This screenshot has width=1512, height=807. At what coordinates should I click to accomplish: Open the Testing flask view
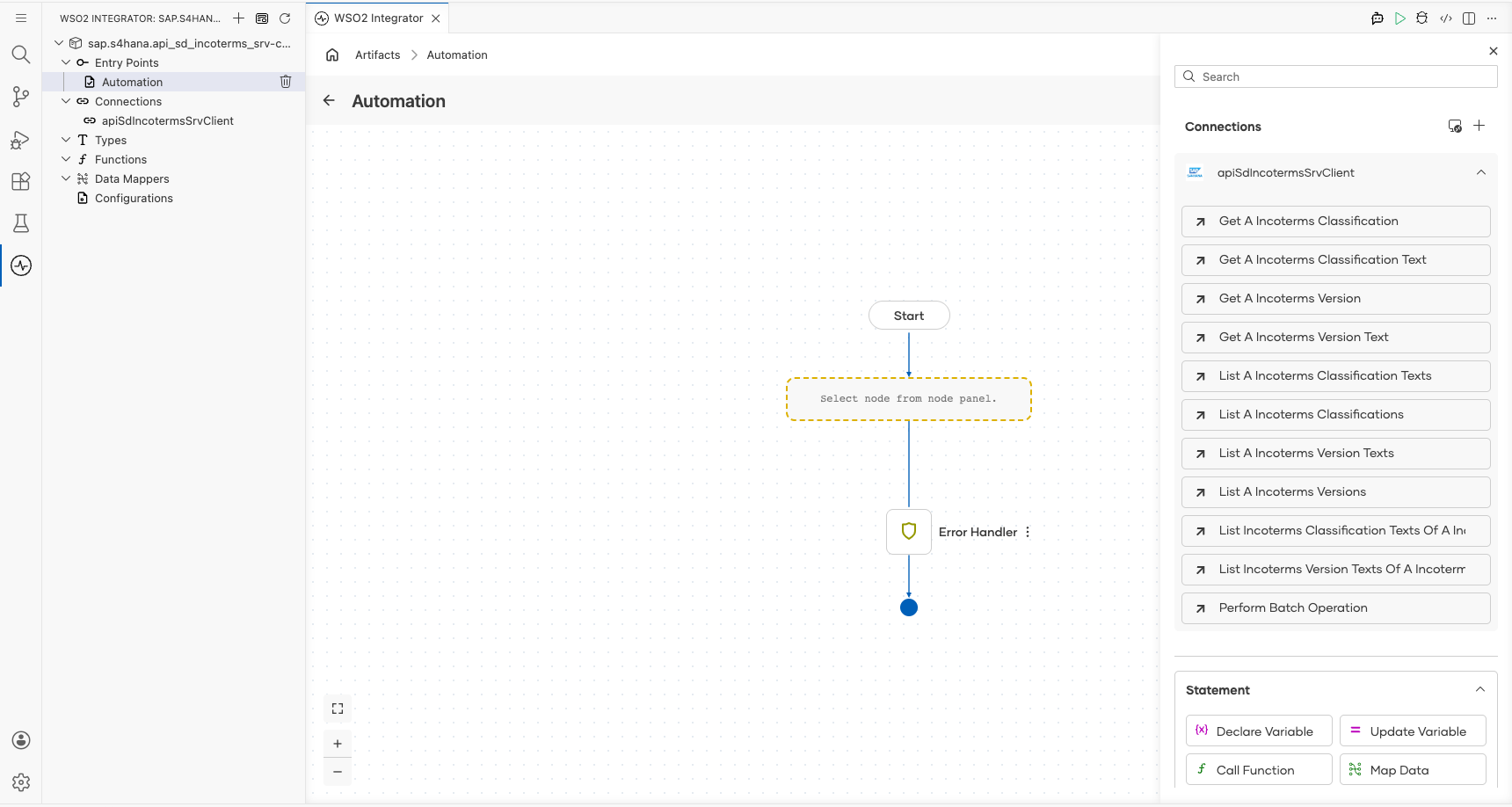tap(21, 223)
